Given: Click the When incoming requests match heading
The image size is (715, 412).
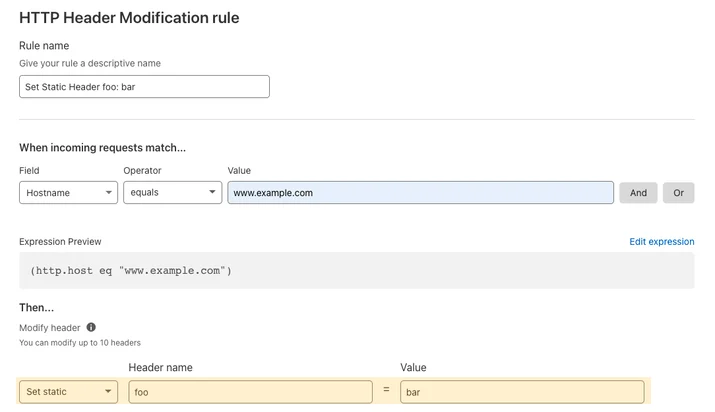Looking at the screenshot, I should point(103,148).
